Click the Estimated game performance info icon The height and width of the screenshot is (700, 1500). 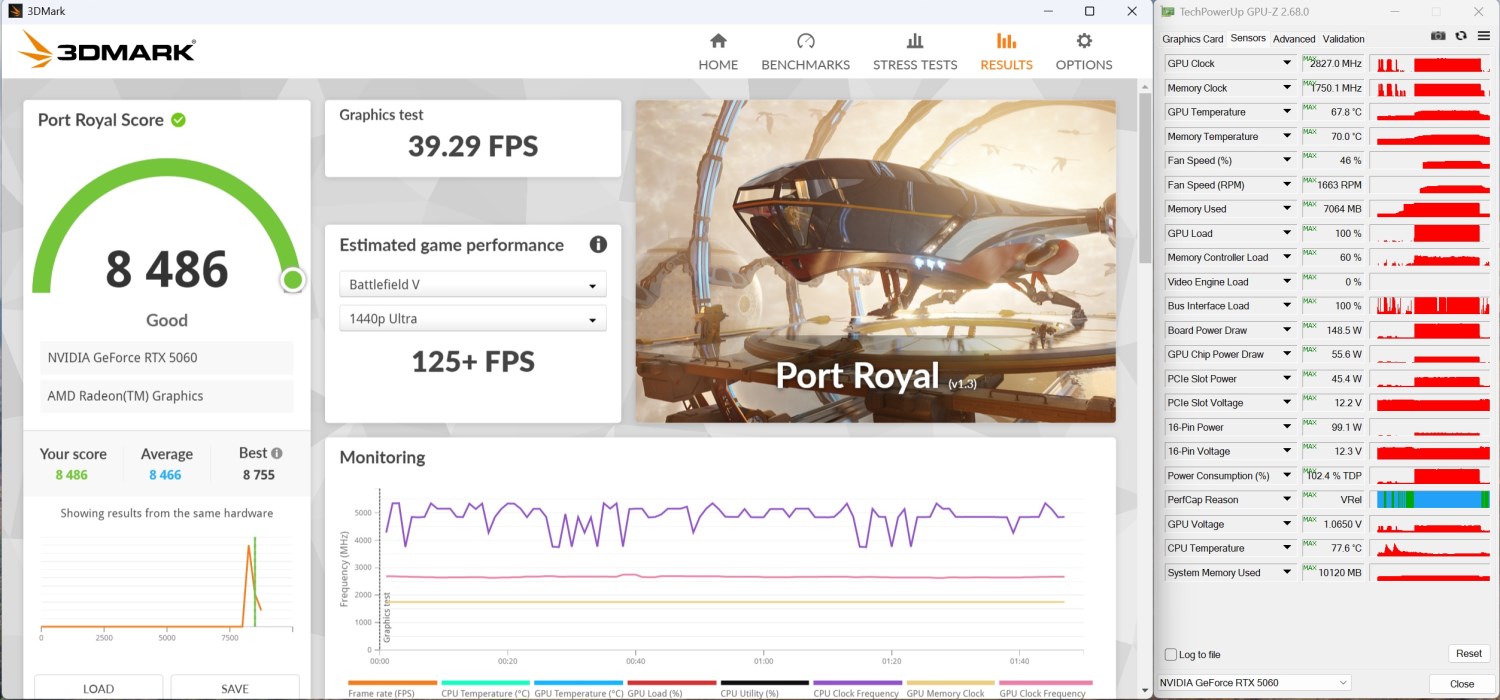[598, 244]
